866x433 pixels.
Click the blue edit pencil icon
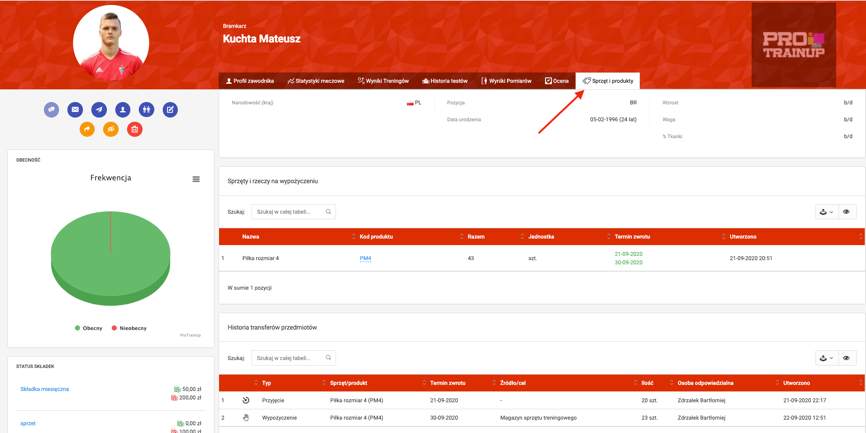(170, 110)
